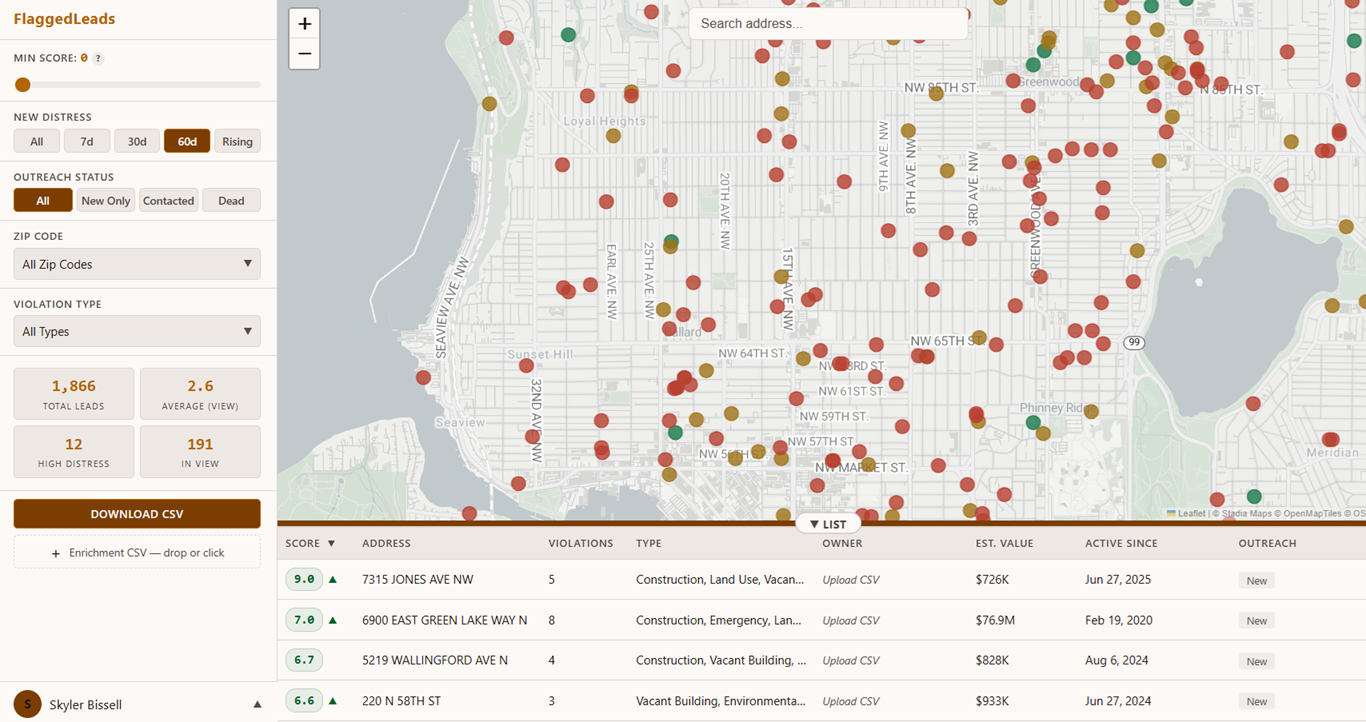Click the Active Since column header
Screen dimensions: 1366x722
[1121, 543]
